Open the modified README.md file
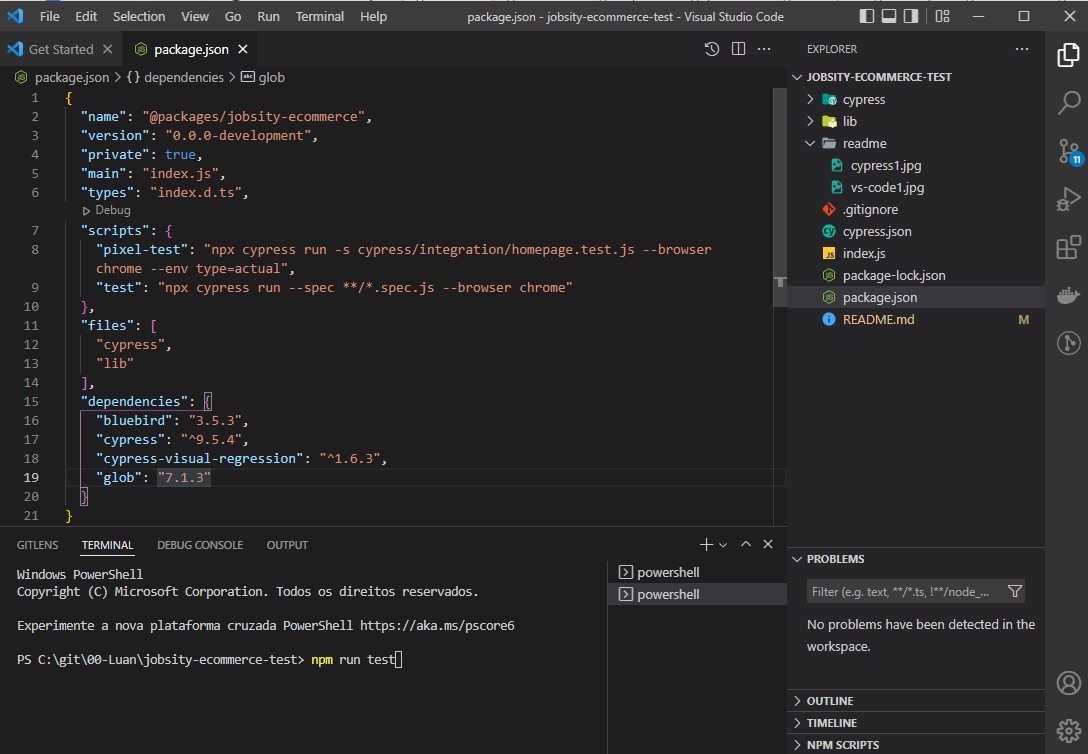The height and width of the screenshot is (754, 1088). pyautogui.click(x=916, y=319)
